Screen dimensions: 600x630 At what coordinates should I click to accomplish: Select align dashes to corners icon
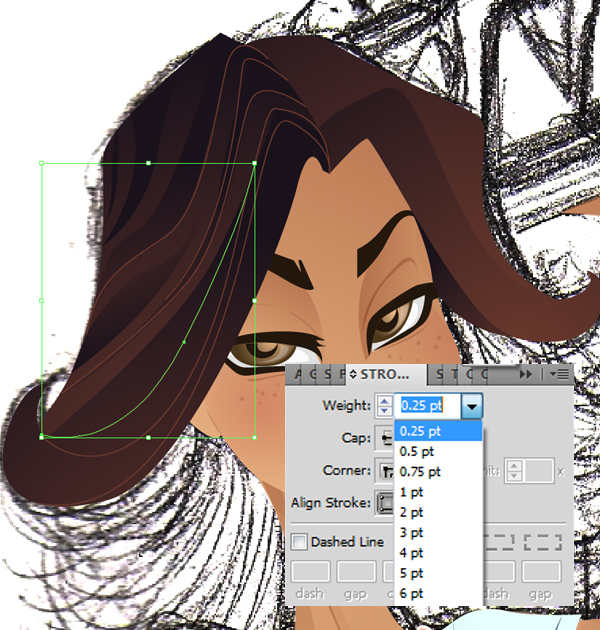tap(543, 542)
